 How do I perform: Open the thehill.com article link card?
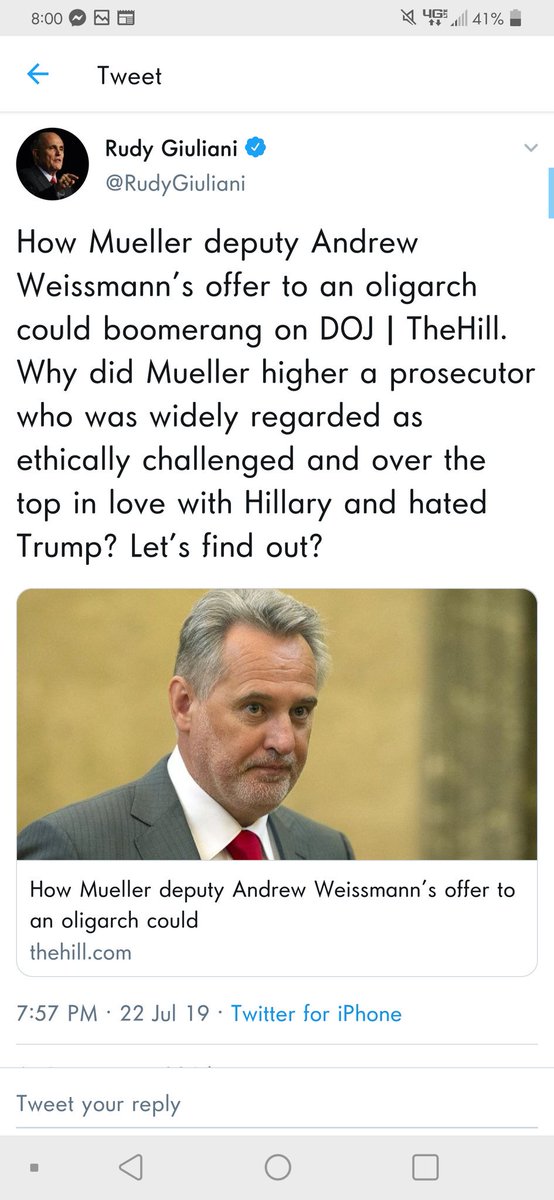(277, 782)
